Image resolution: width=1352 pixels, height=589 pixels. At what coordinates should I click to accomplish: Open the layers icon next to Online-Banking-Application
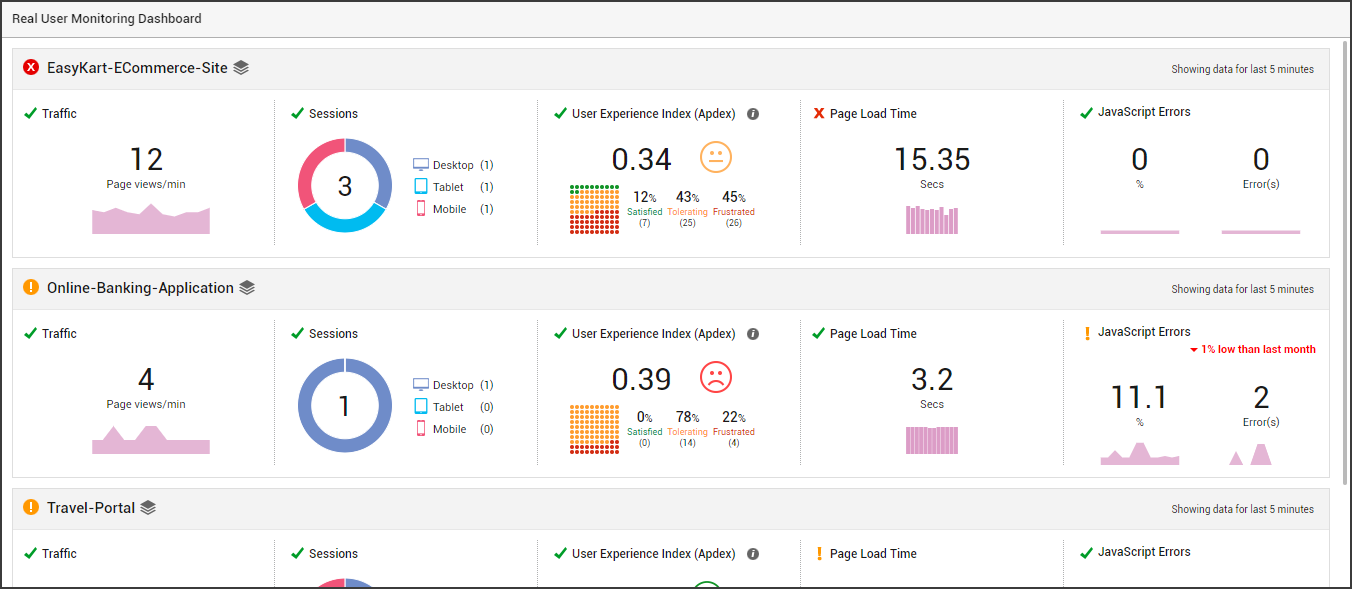247,288
